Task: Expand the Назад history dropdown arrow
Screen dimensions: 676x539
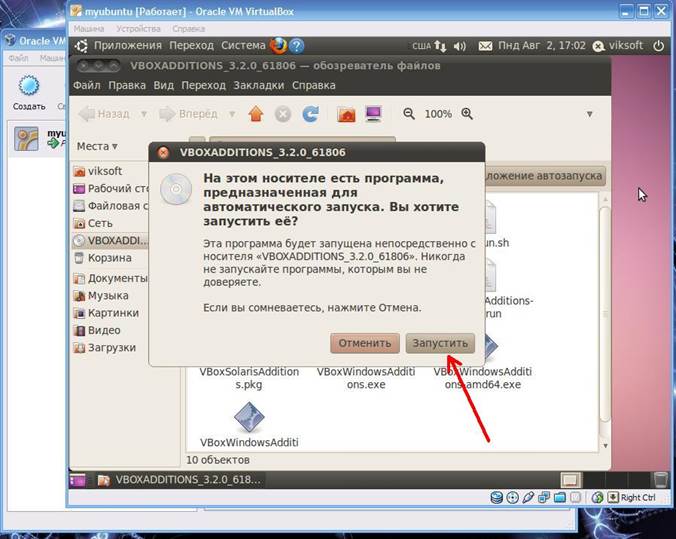Action: point(144,114)
